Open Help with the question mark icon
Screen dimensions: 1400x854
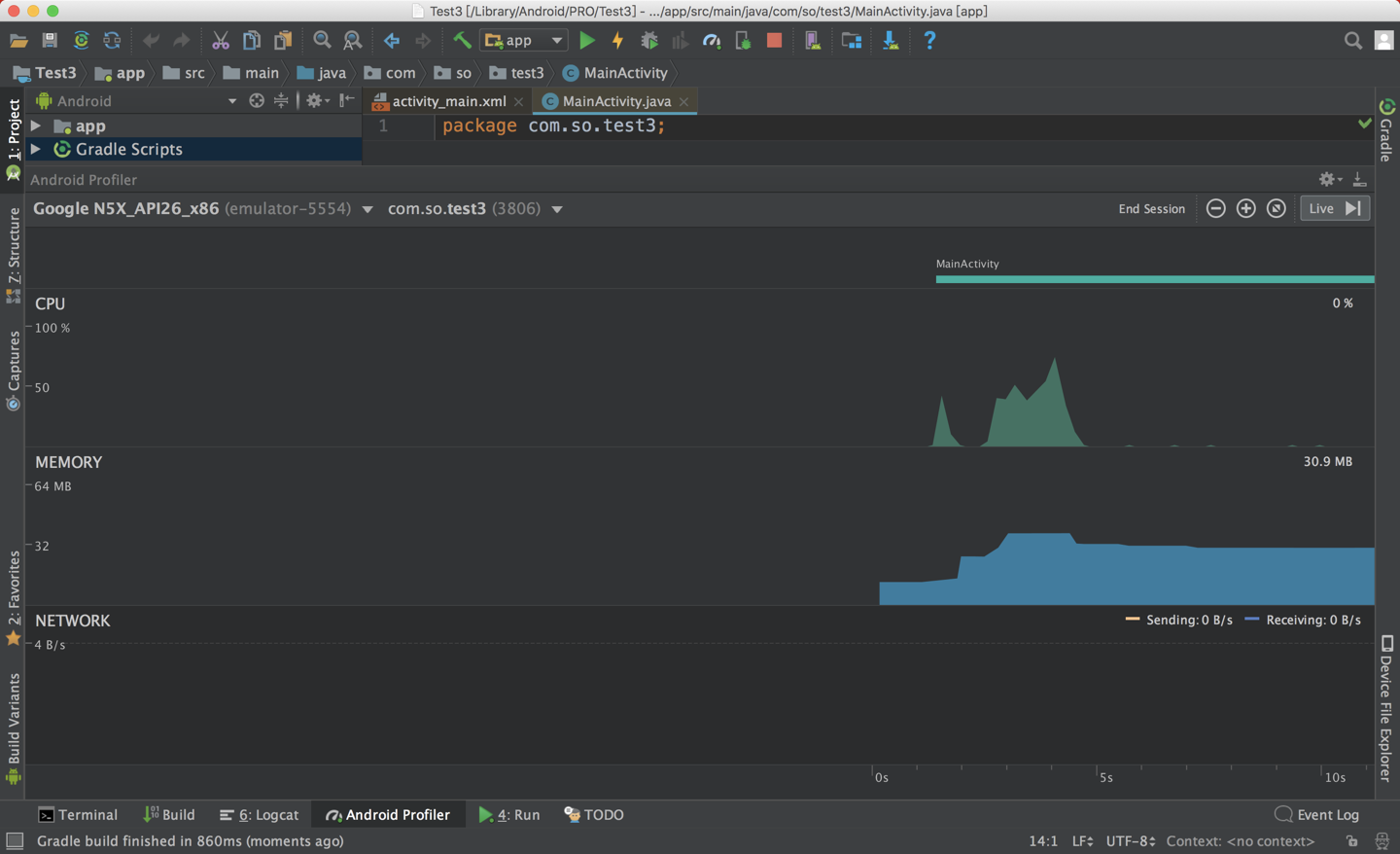929,41
